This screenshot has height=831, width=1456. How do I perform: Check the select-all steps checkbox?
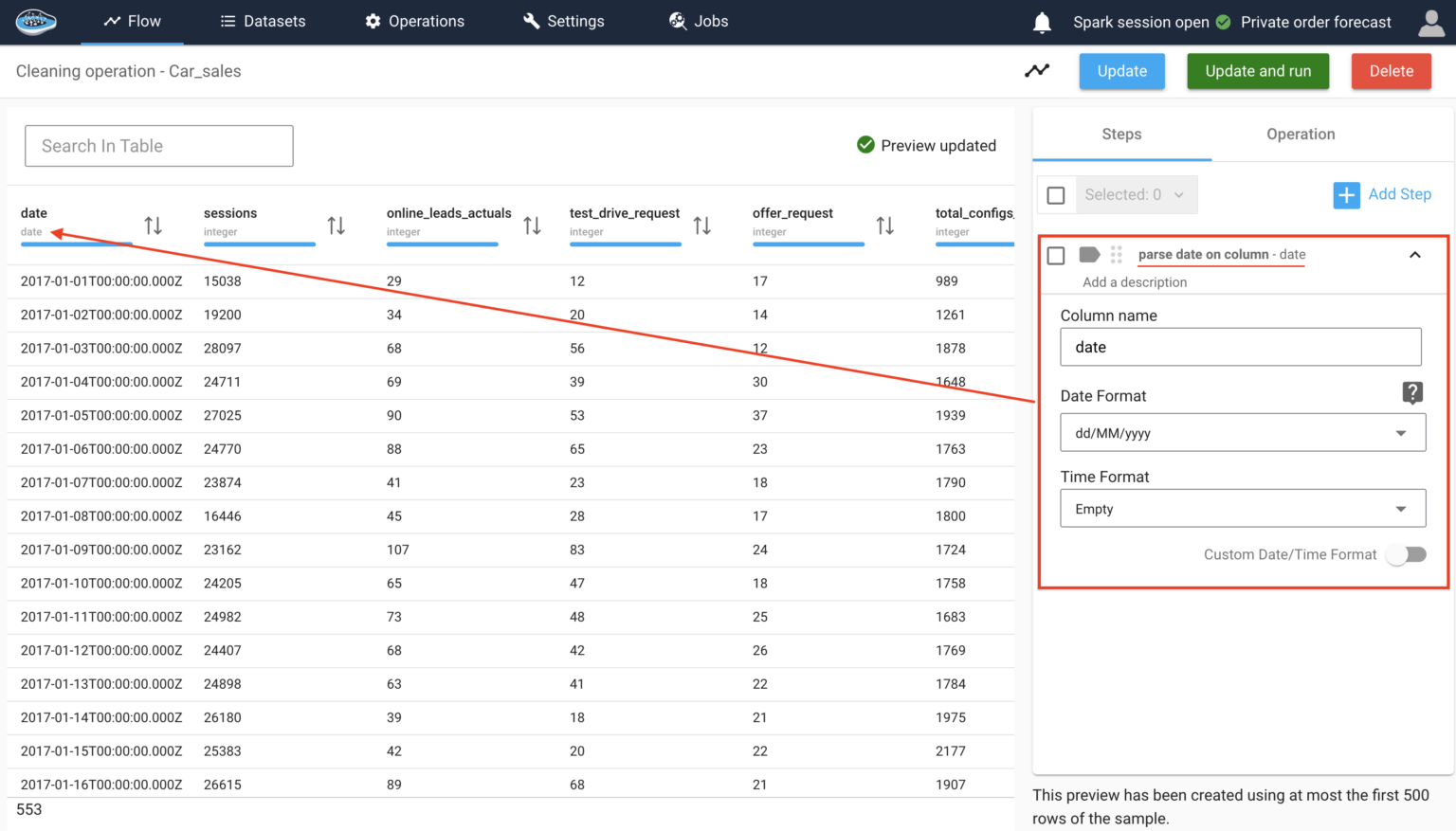(1056, 194)
